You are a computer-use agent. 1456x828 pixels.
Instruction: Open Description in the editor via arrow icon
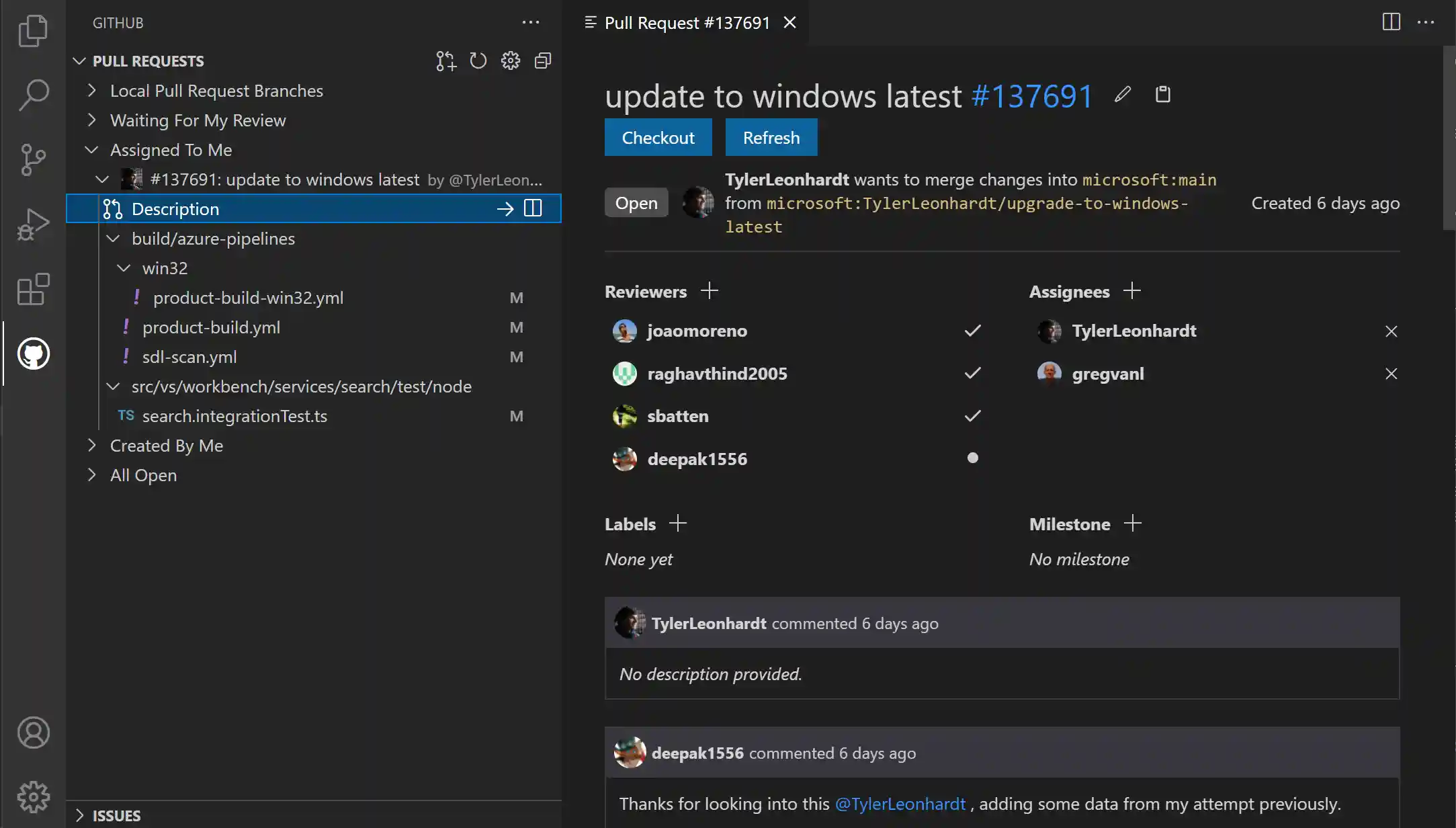pyautogui.click(x=505, y=208)
